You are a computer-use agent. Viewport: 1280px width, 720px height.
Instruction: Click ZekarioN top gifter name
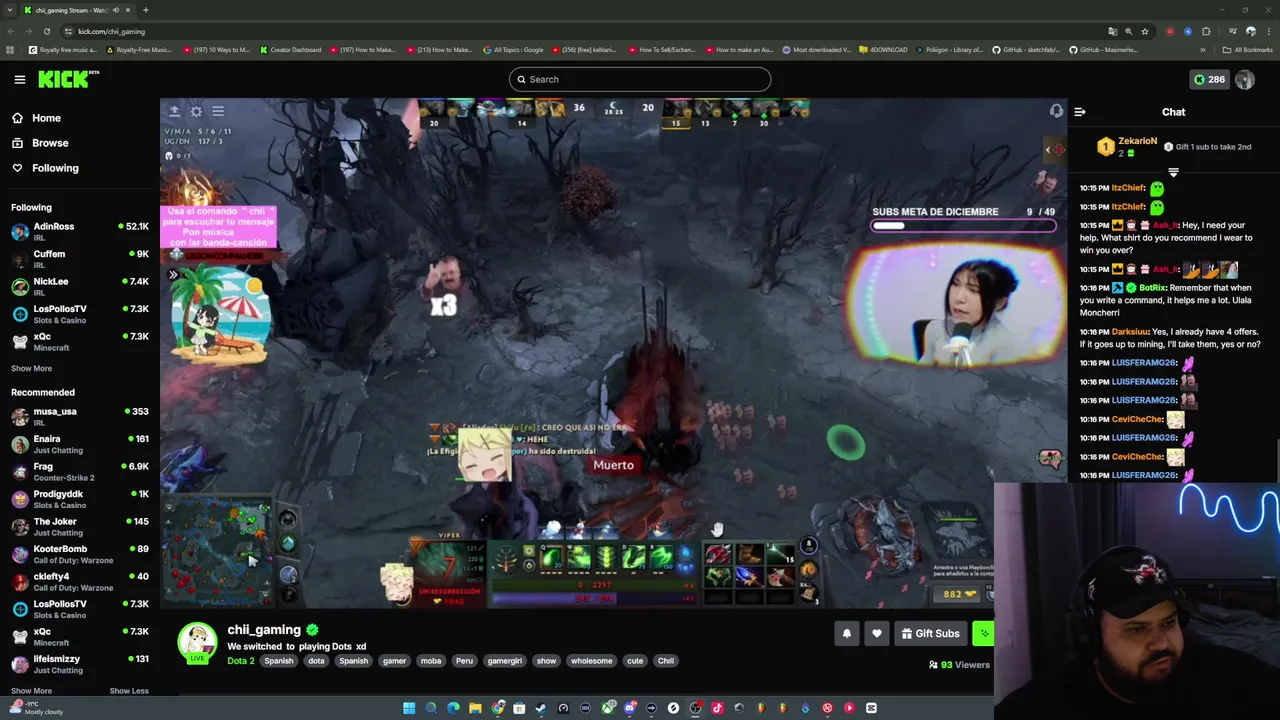coord(1137,141)
